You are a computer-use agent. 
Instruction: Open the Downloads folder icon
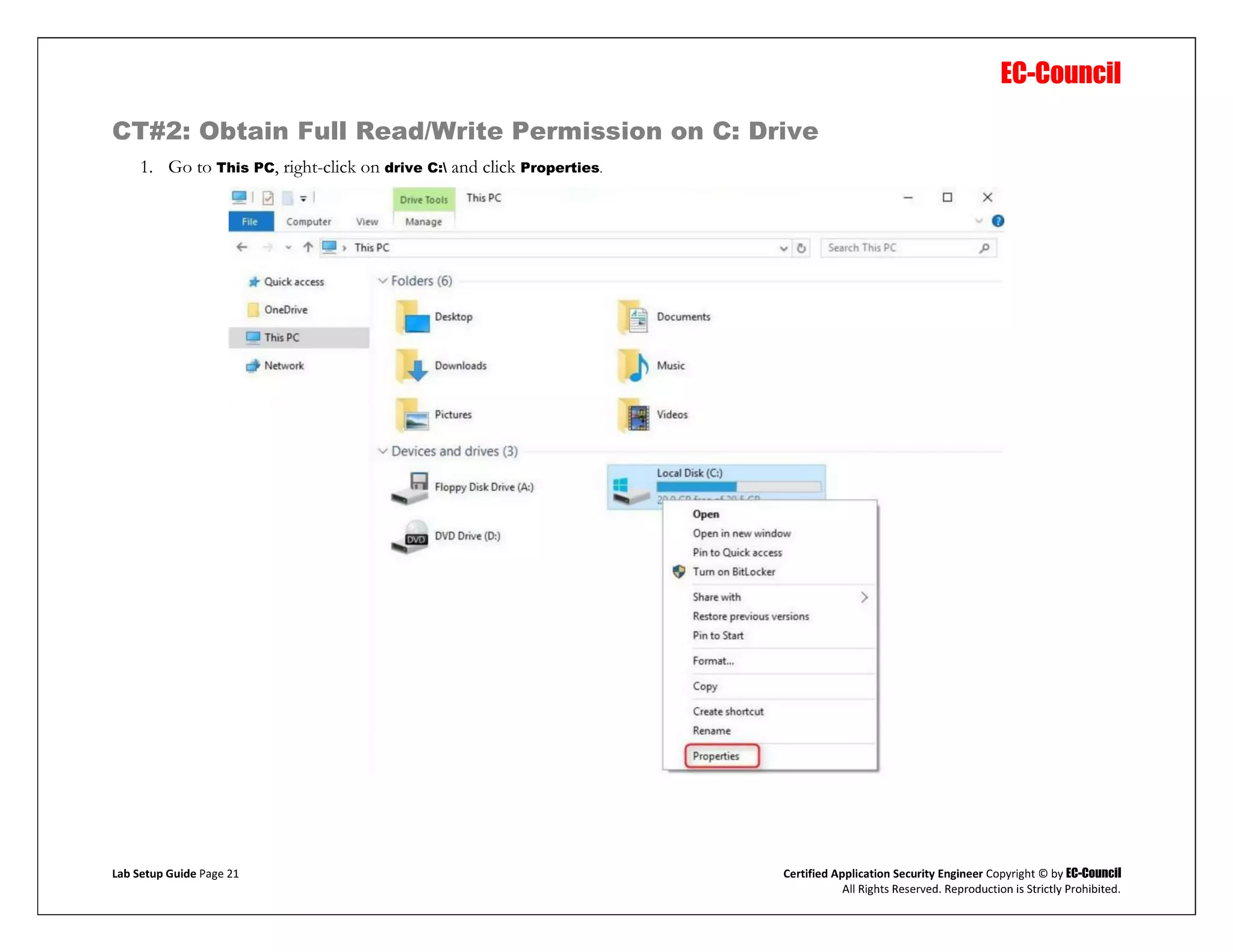click(x=412, y=366)
